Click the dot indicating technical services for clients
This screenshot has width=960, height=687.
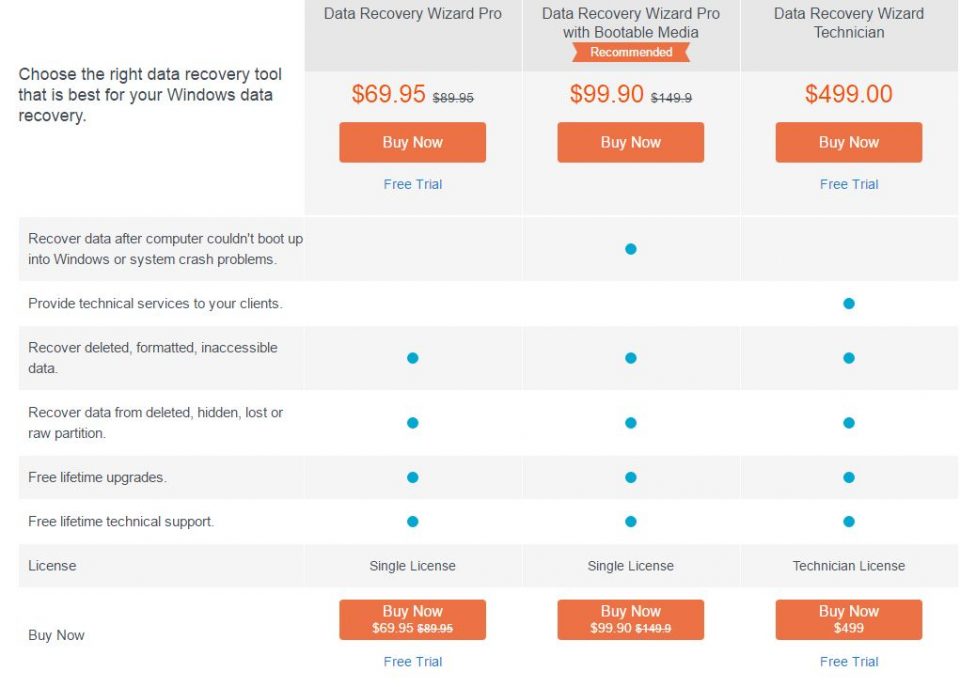point(848,302)
